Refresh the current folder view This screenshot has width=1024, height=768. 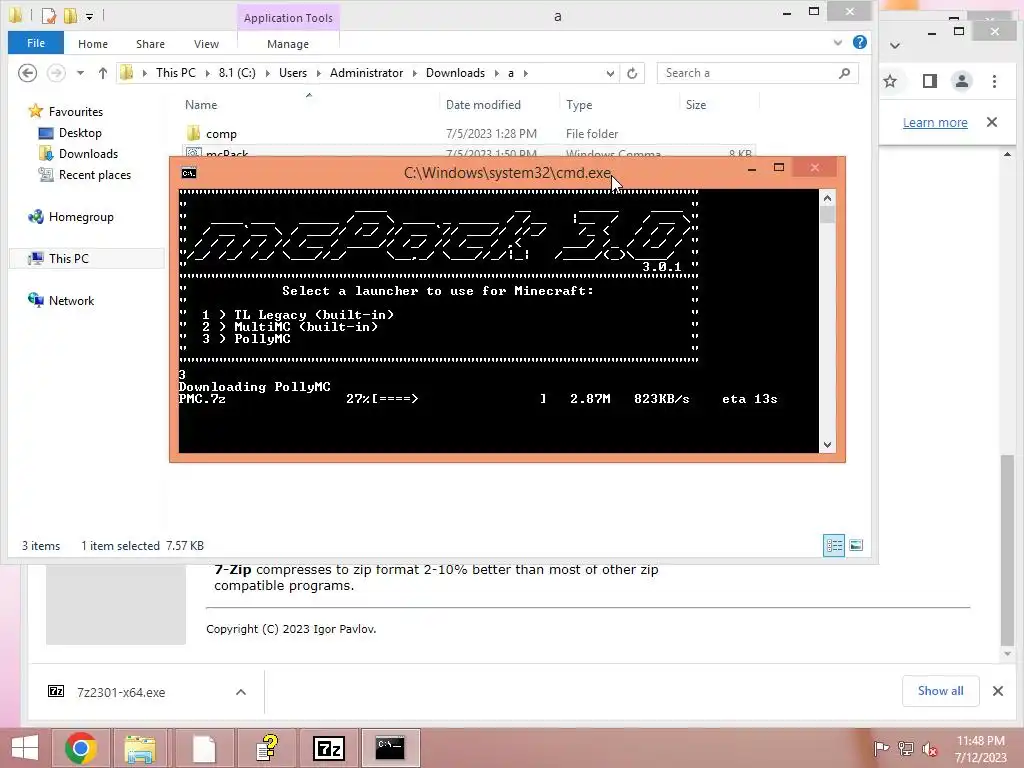(632, 73)
